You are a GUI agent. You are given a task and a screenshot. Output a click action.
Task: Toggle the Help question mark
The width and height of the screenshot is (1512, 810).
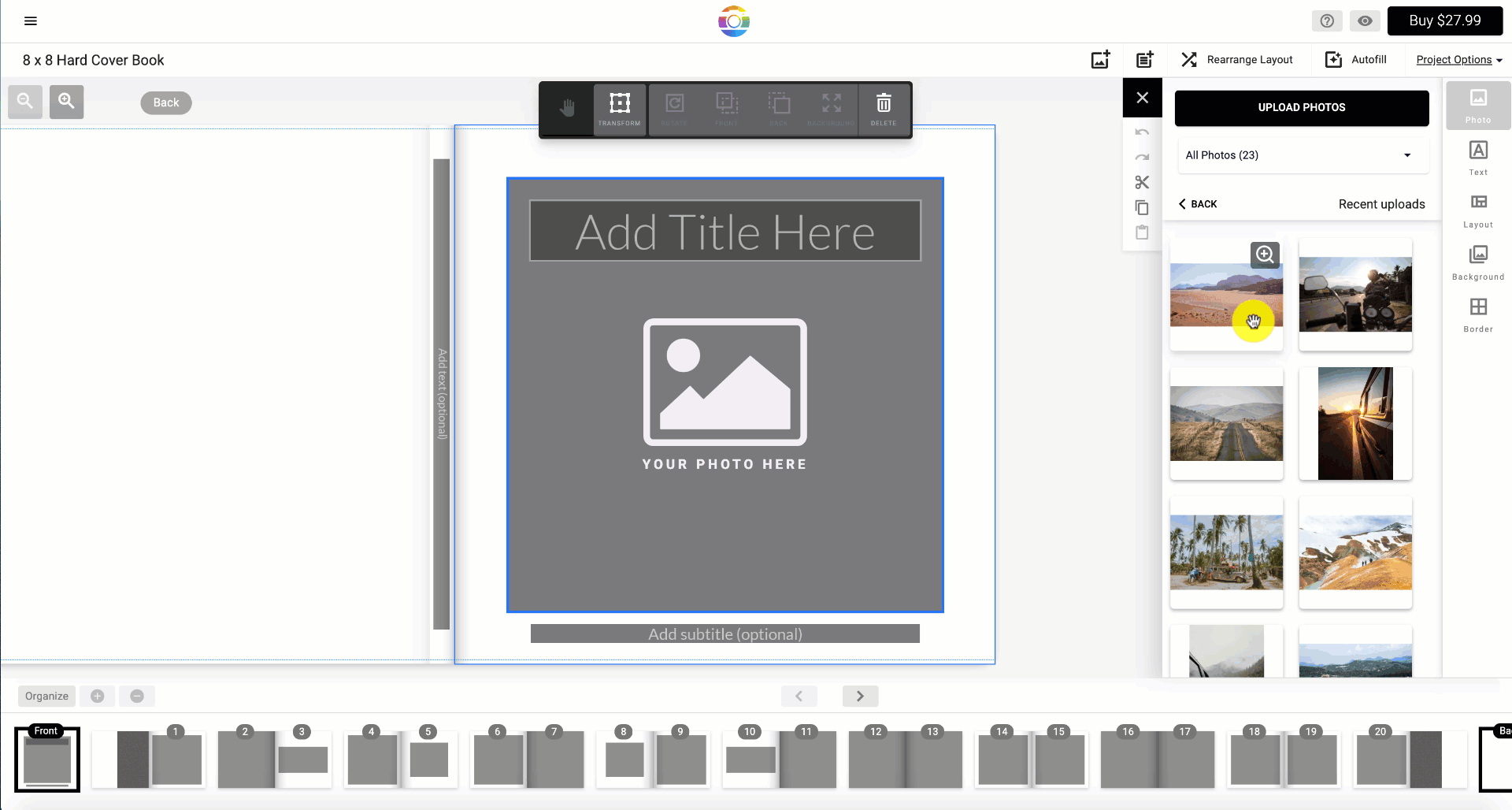point(1327,20)
